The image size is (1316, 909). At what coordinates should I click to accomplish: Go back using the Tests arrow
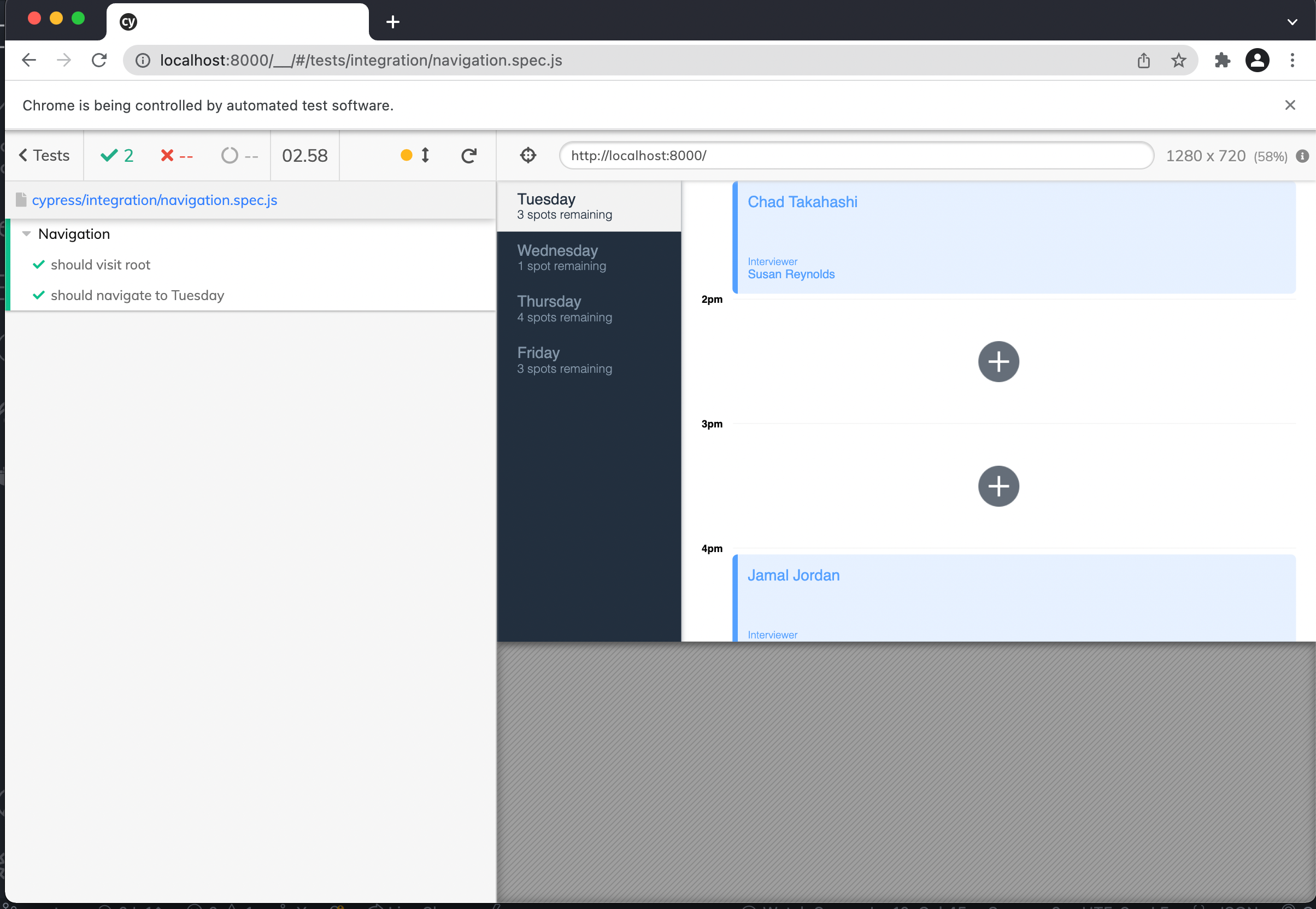click(x=44, y=155)
